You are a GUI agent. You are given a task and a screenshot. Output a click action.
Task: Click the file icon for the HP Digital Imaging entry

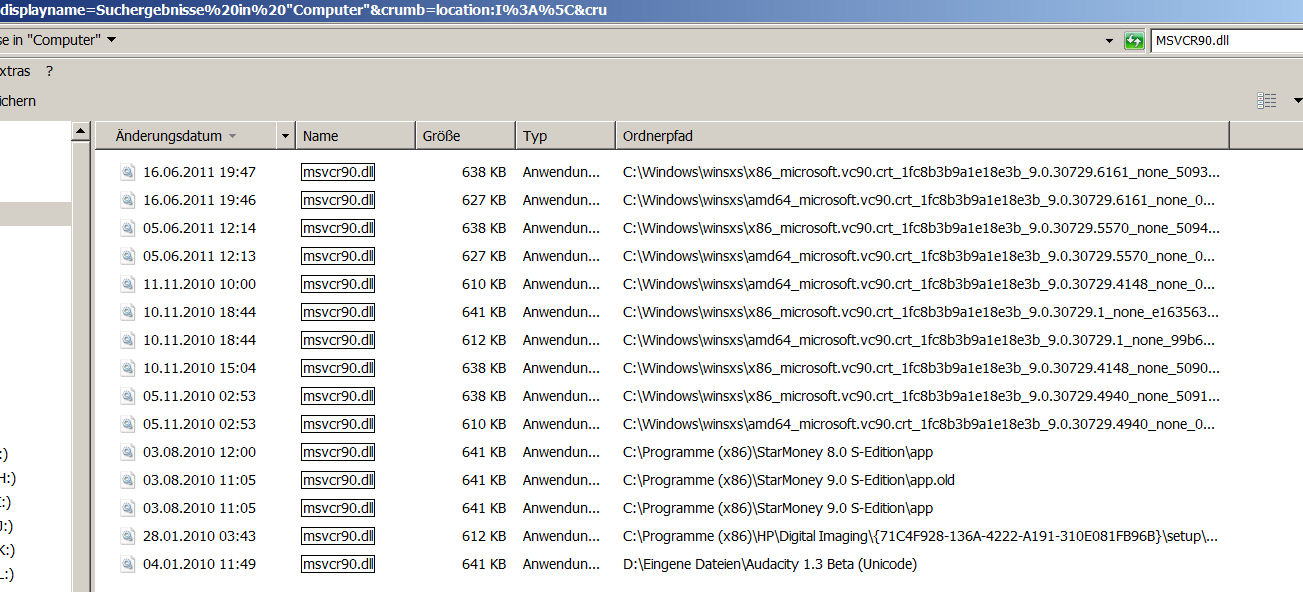[x=128, y=536]
